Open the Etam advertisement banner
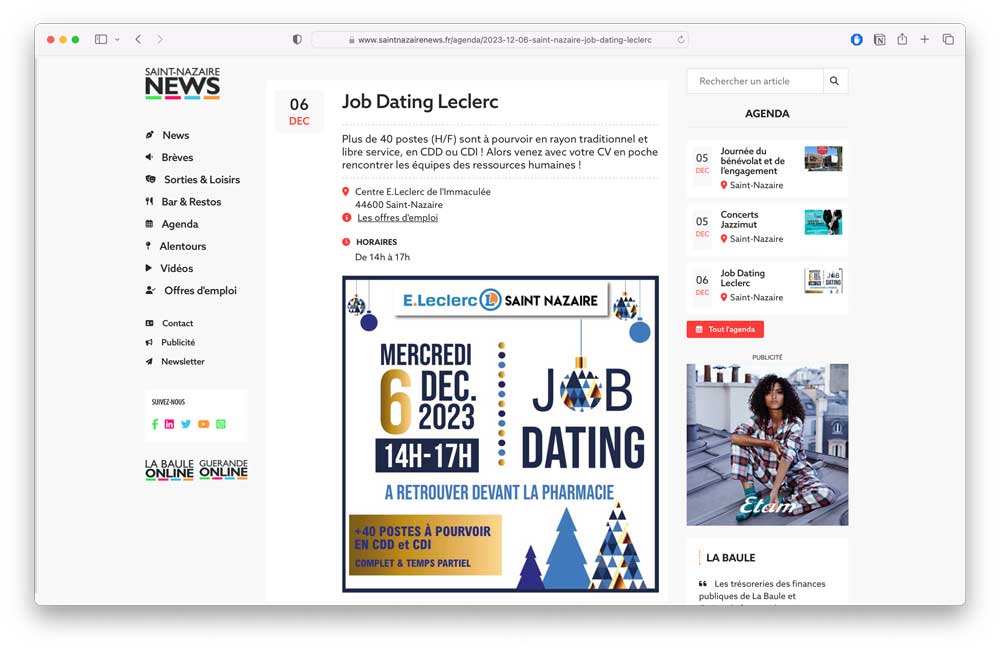Viewport: 1000px width, 651px height. pos(767,445)
